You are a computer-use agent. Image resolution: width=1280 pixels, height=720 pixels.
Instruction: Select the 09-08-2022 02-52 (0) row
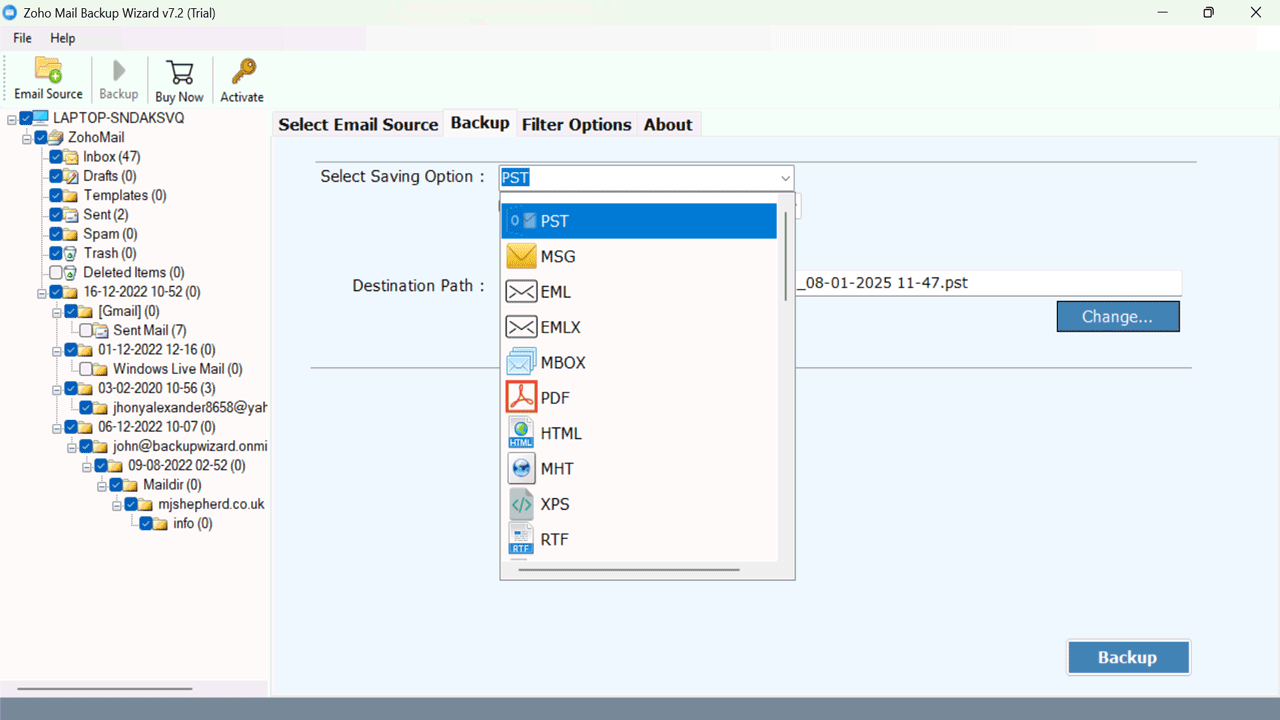[187, 466]
